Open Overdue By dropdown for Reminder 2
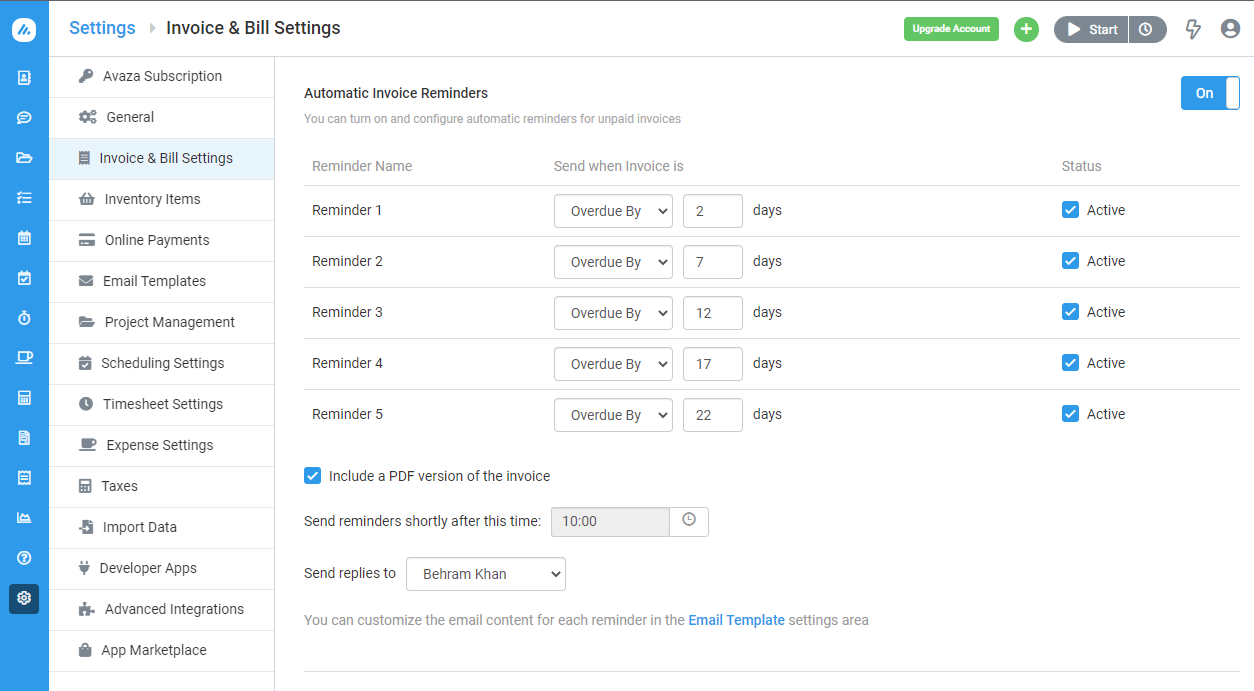This screenshot has height=691, width=1254. point(613,262)
